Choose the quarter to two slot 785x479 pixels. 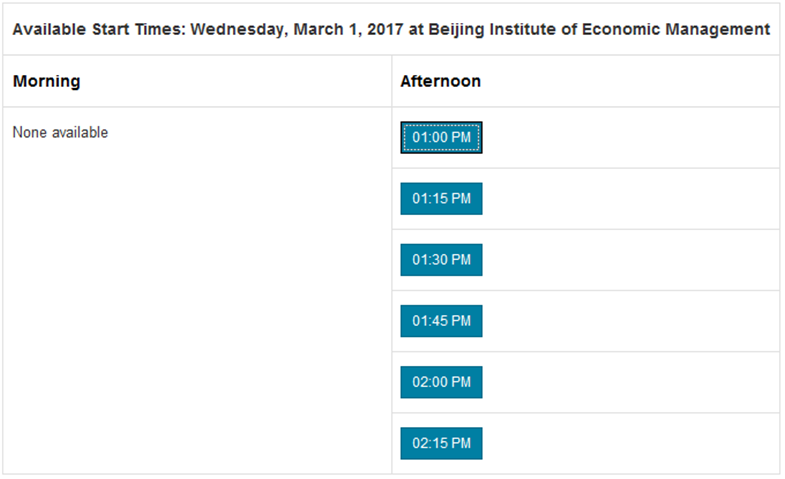(x=441, y=321)
